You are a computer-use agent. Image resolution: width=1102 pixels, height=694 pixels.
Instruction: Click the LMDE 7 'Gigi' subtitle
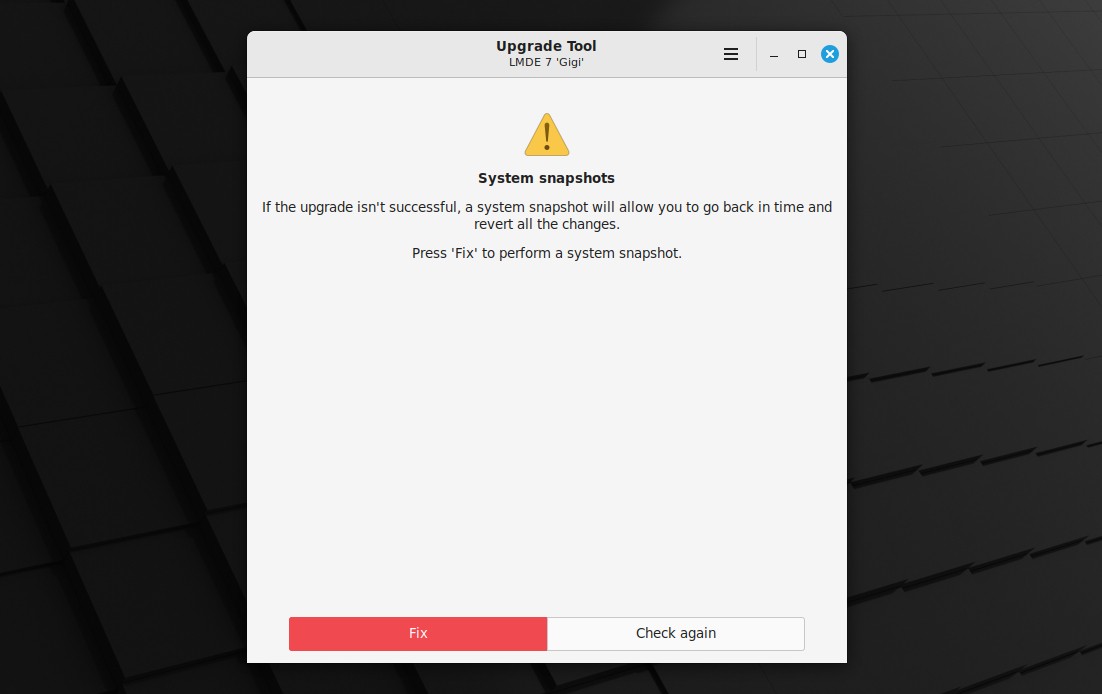(547, 62)
